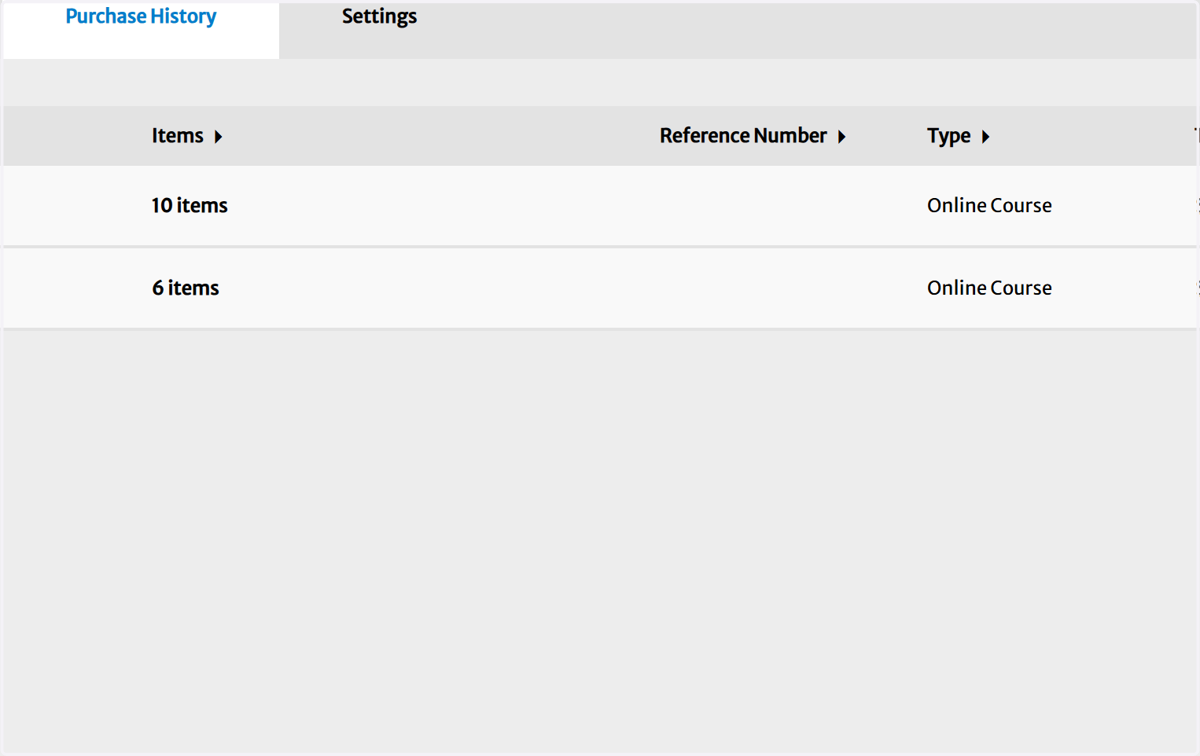Click the arrow next to Type

(x=985, y=137)
